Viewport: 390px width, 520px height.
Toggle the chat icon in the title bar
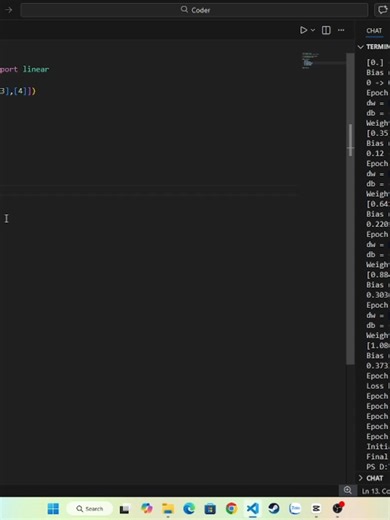coord(383,10)
